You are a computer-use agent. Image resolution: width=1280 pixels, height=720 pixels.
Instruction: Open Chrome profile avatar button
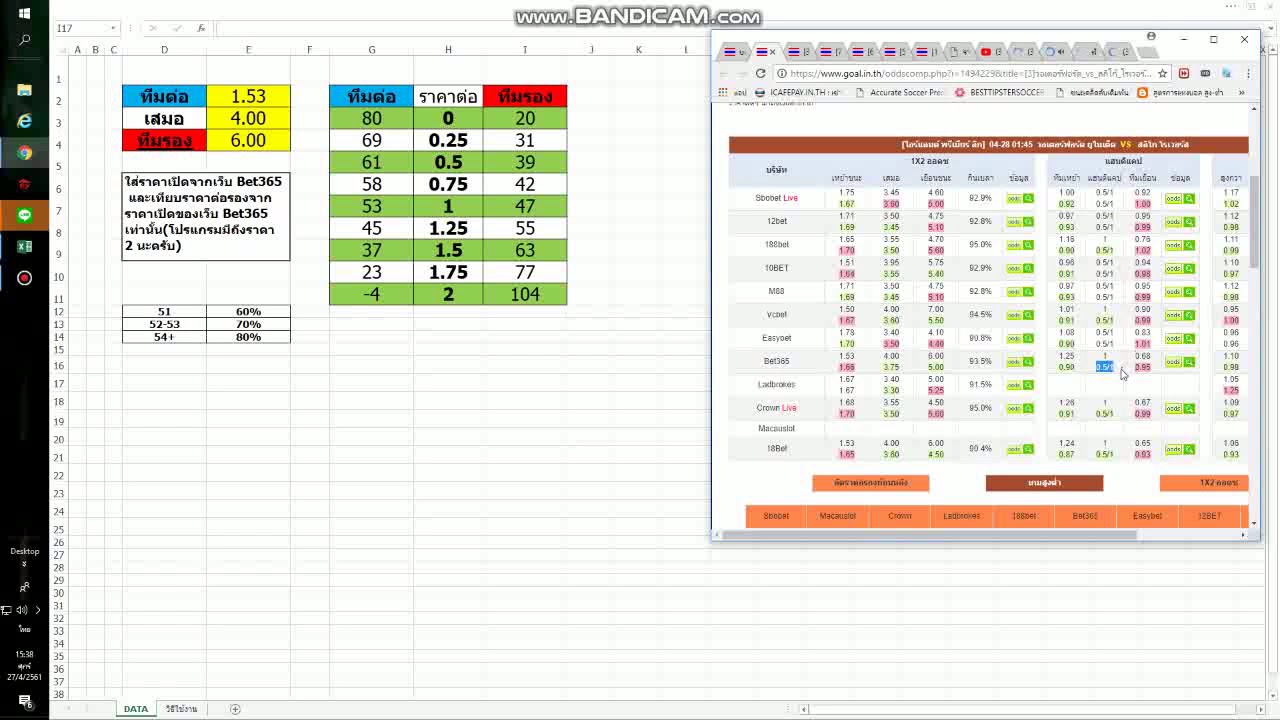click(1151, 37)
